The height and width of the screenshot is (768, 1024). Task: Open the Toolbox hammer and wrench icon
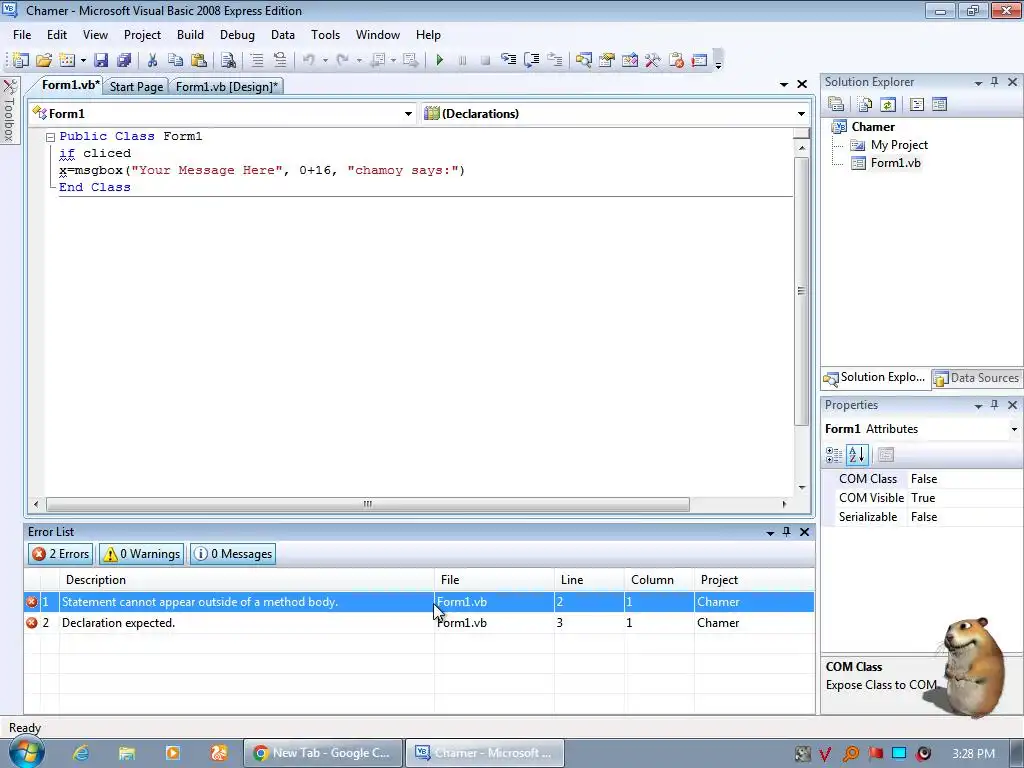[x=652, y=60]
